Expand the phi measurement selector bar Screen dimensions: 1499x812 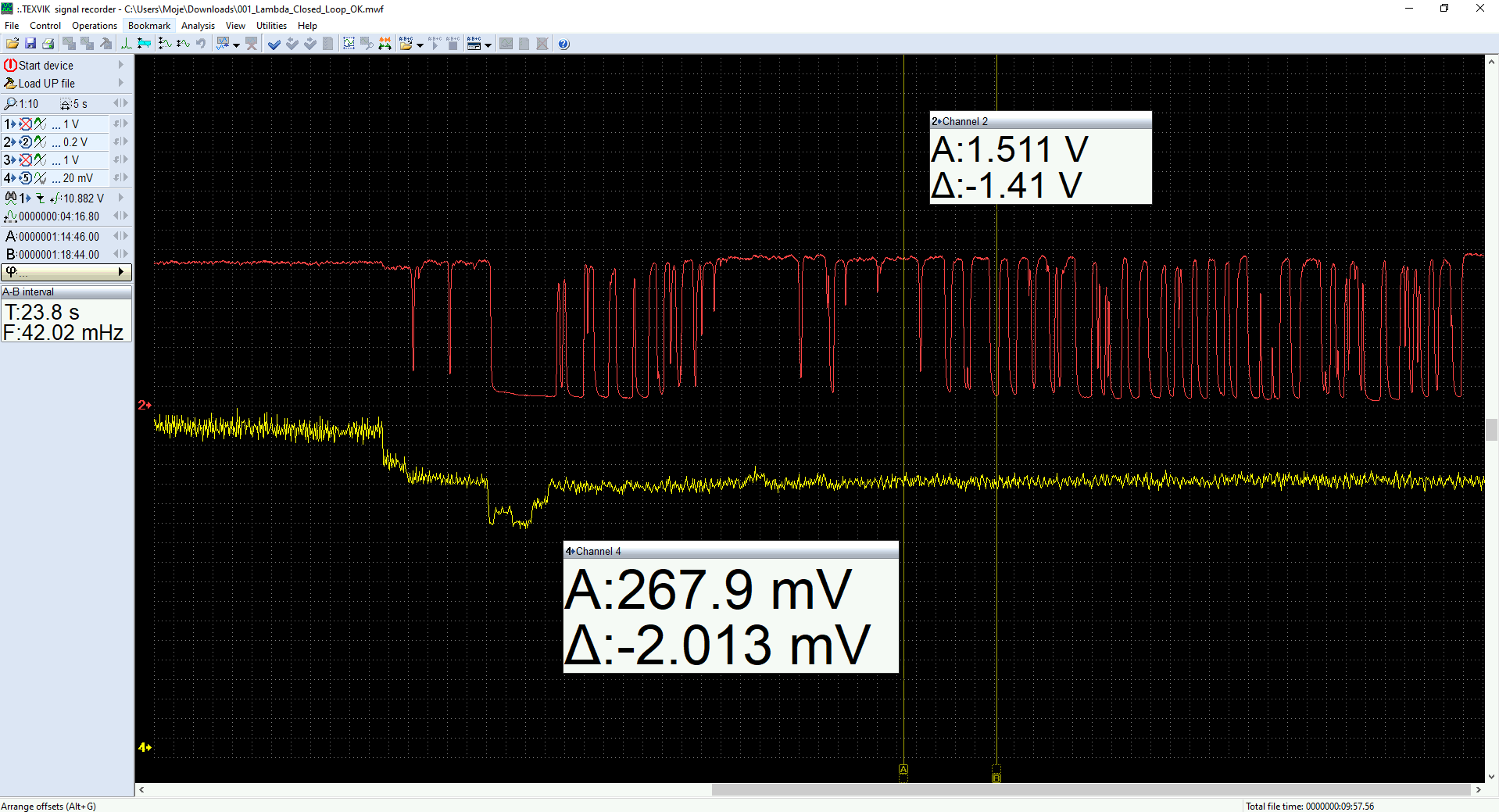pos(66,272)
